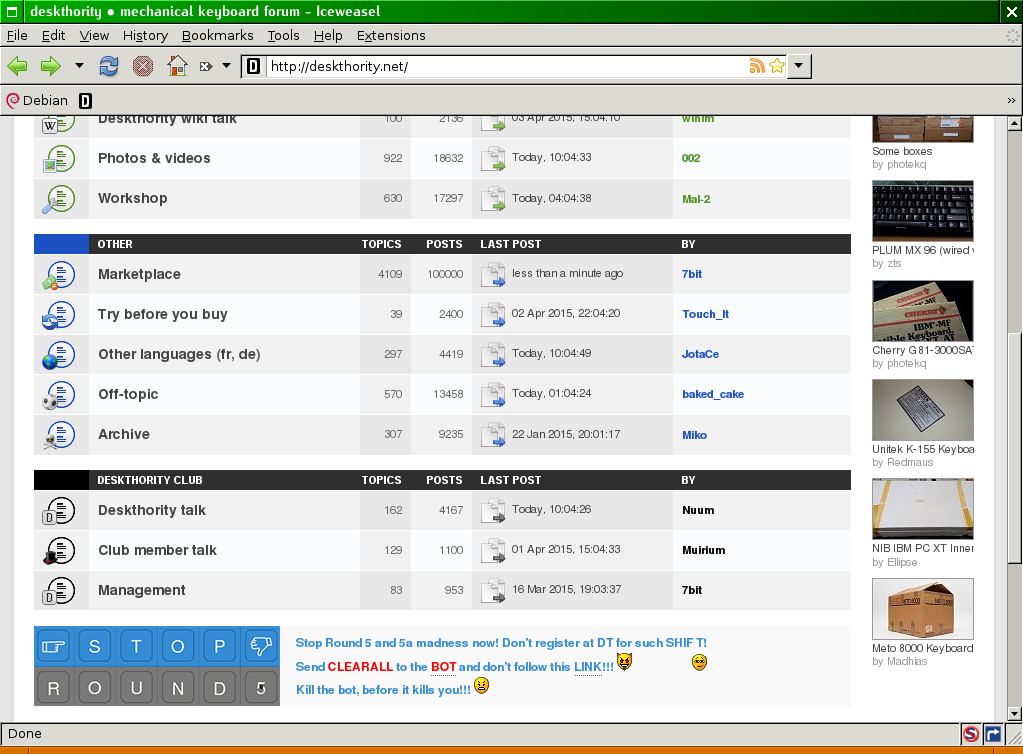Open the Off-topic forum link
Image resolution: width=1023 pixels, height=754 pixels.
pyautogui.click(x=128, y=394)
